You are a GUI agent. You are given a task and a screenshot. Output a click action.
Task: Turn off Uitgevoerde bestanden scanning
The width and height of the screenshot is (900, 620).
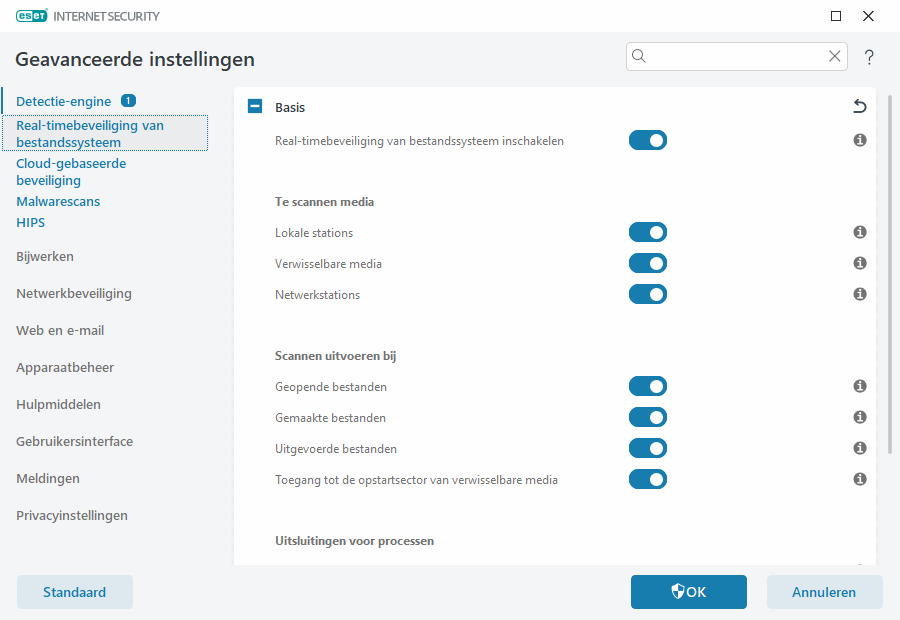click(647, 449)
